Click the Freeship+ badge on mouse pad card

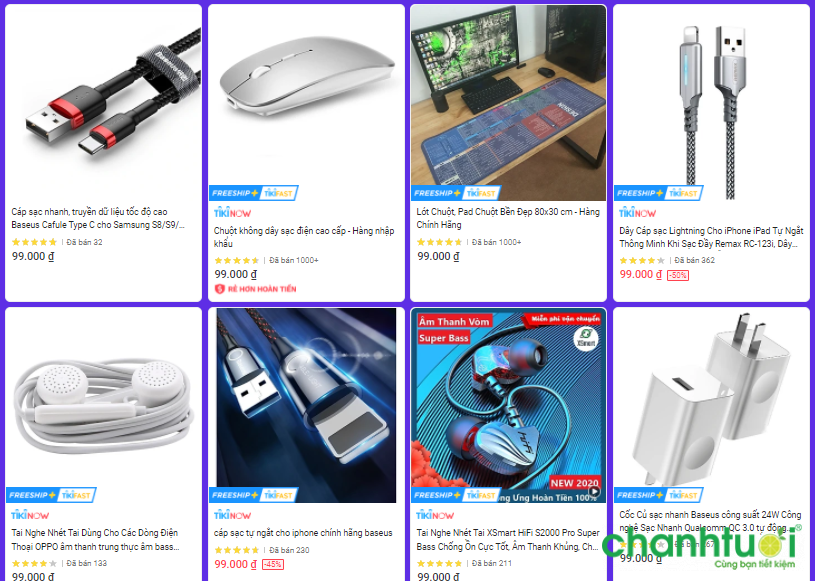pos(456,193)
